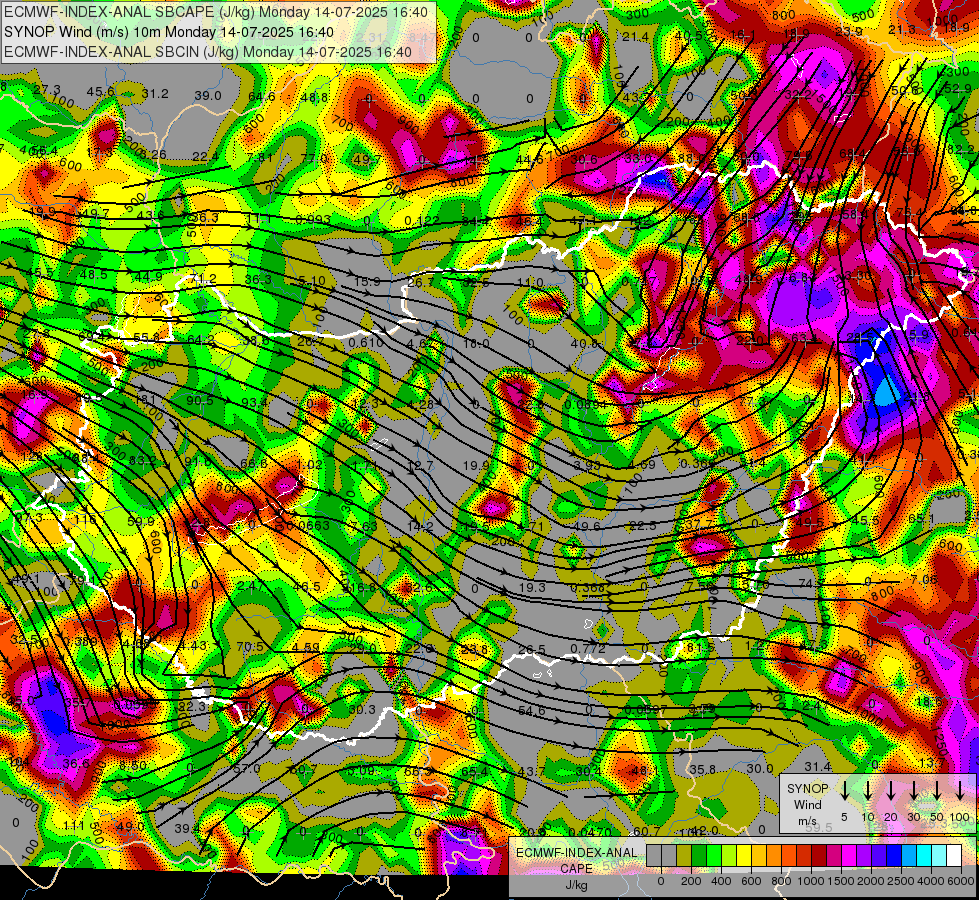Click the map value '23.8'
This screenshot has width=979, height=900.
[x=475, y=650]
